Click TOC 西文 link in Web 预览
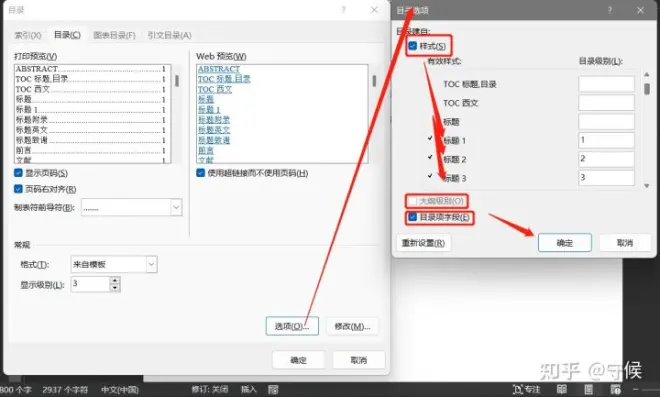This screenshot has height=397, width=660. click(x=215, y=89)
